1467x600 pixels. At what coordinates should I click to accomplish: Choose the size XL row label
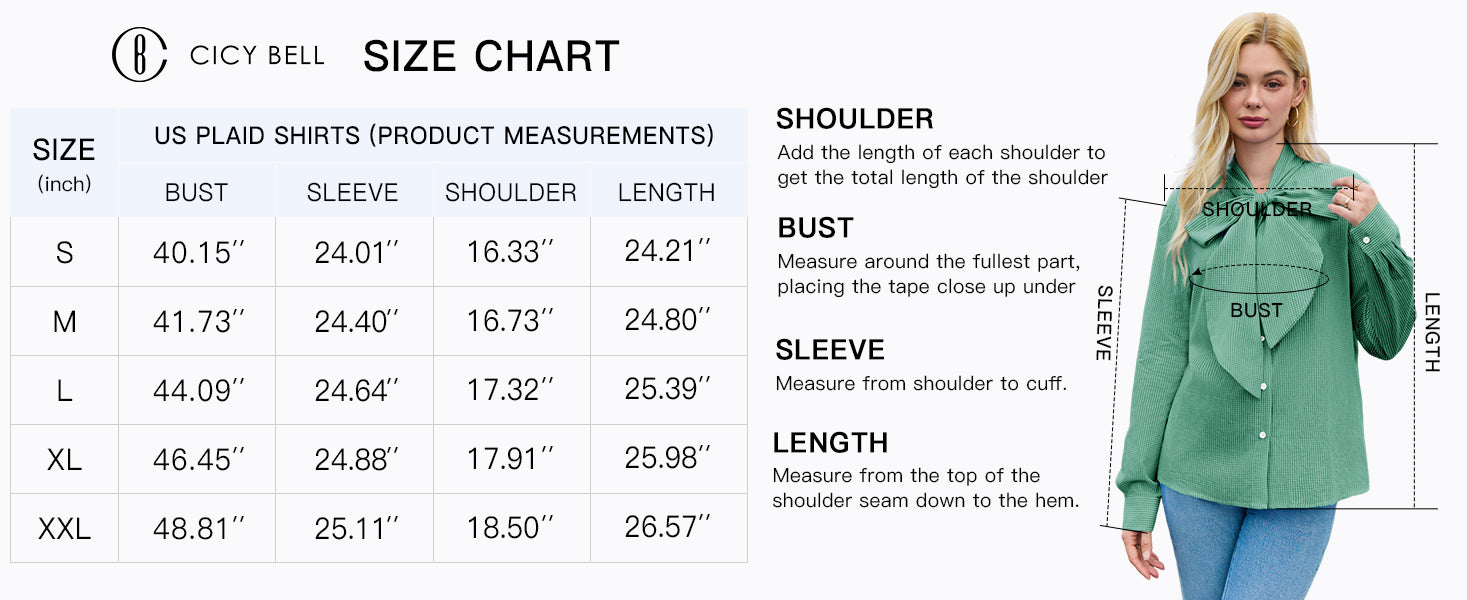[64, 459]
